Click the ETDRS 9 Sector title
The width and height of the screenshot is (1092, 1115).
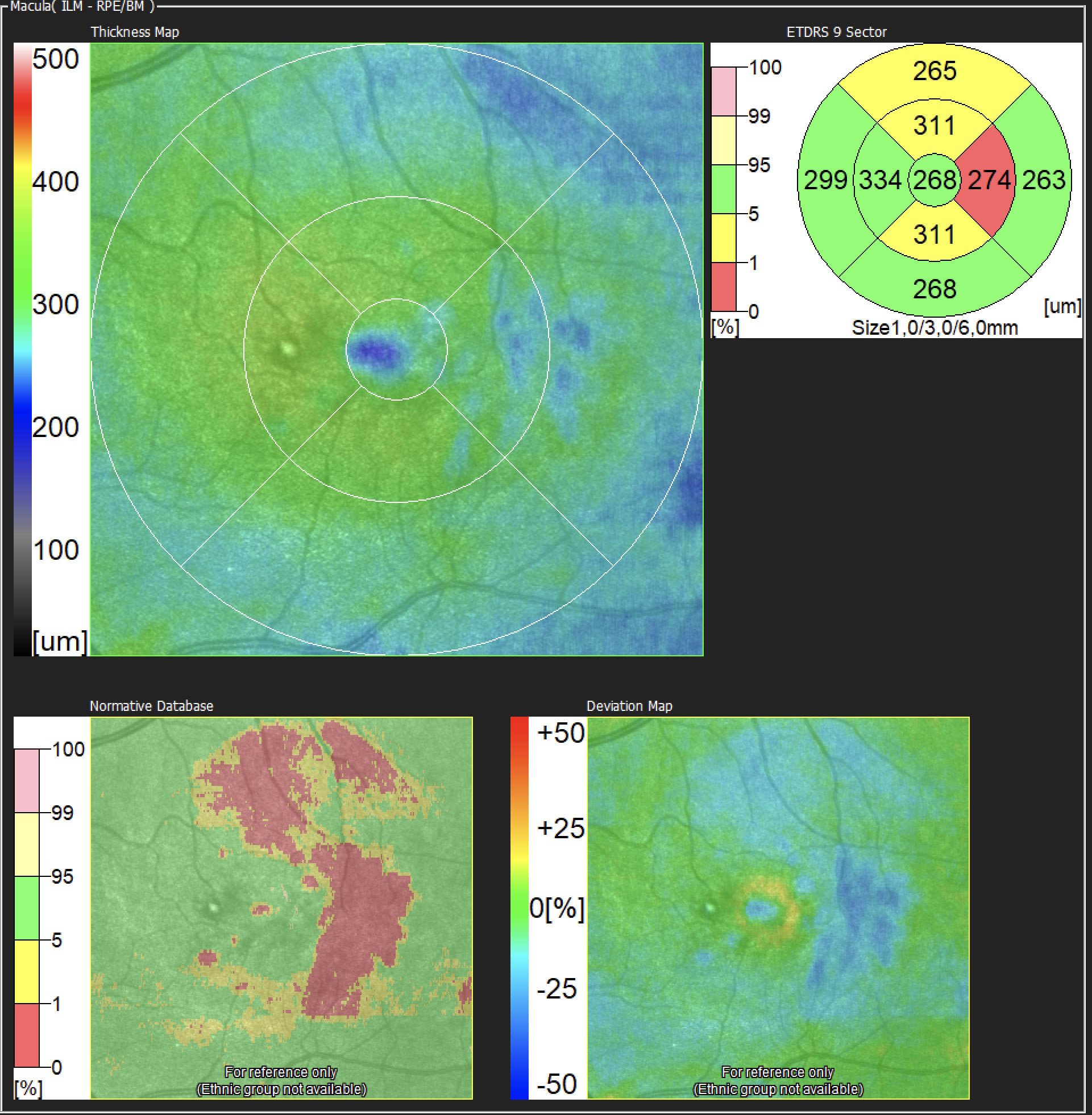836,32
